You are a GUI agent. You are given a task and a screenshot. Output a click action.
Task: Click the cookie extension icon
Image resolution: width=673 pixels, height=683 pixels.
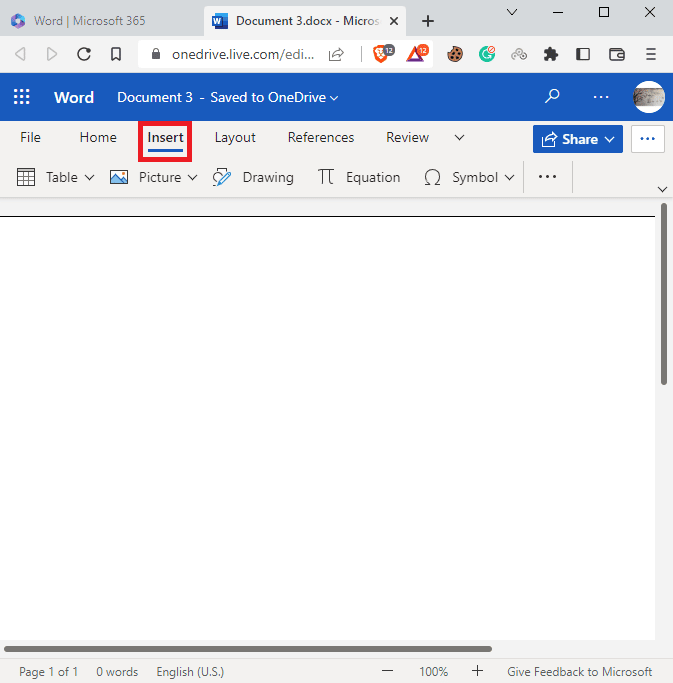point(455,54)
